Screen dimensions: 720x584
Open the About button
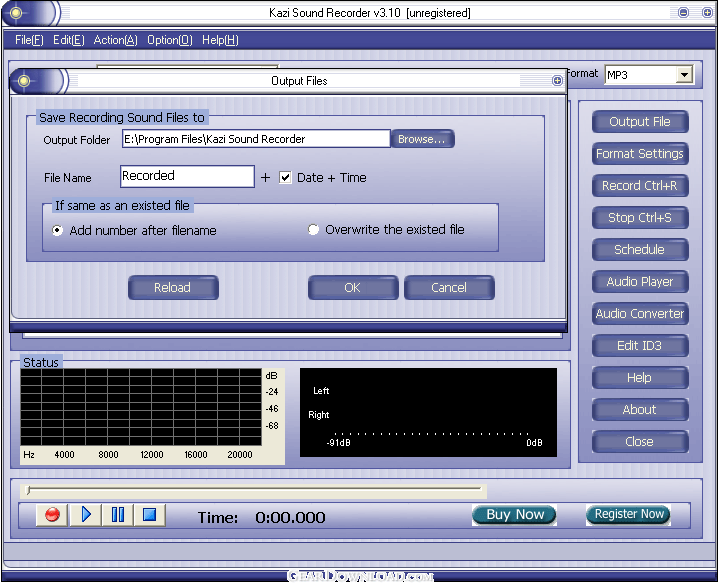(640, 410)
